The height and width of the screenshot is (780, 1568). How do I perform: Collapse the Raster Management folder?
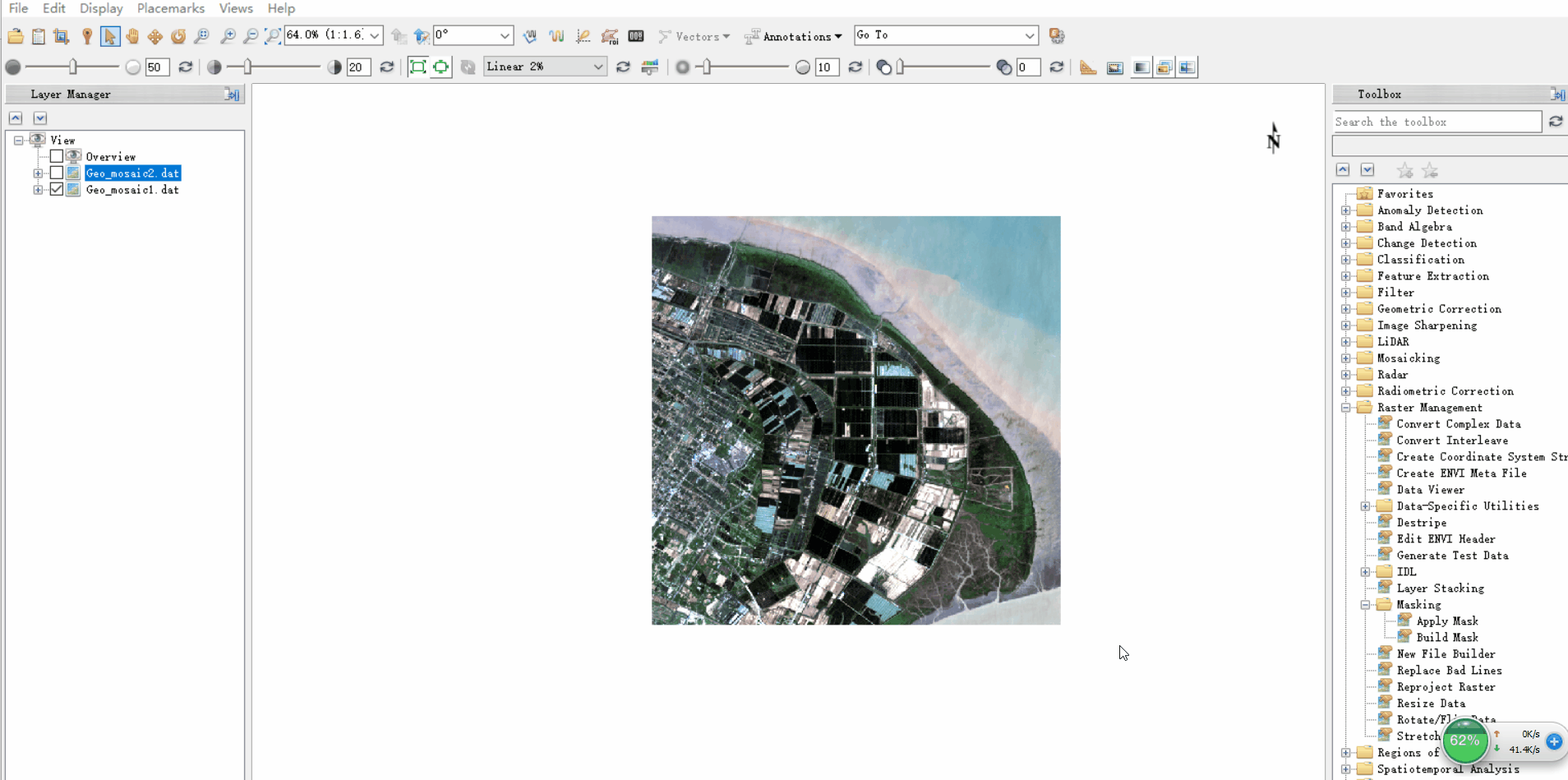coord(1346,408)
